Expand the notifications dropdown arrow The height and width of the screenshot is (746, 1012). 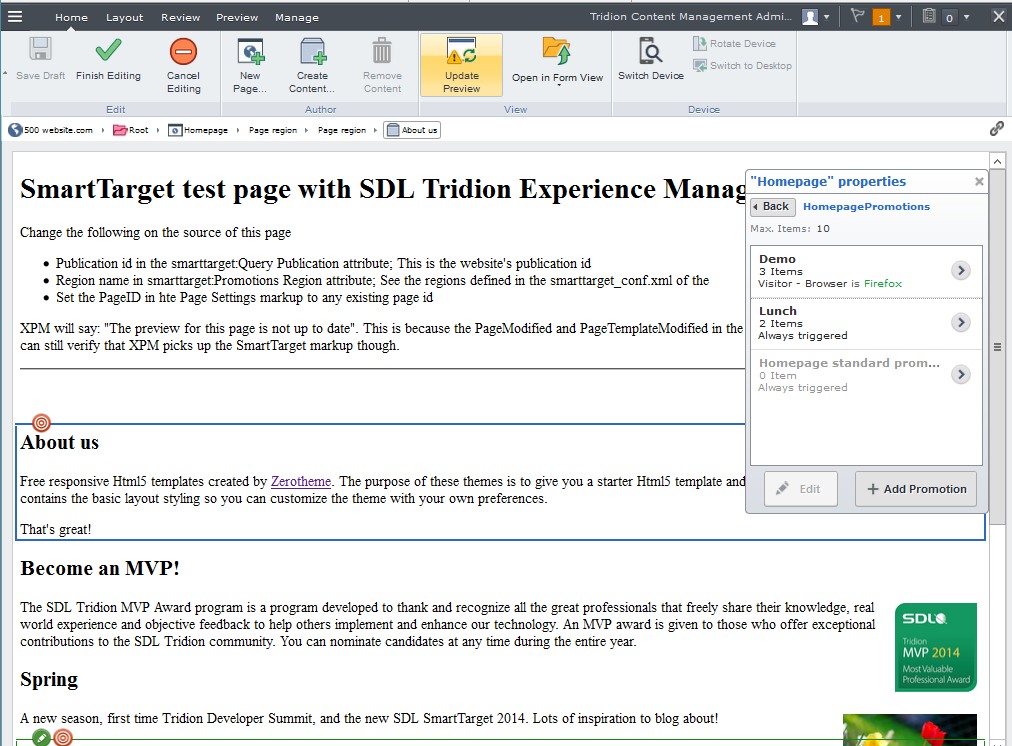(898, 17)
